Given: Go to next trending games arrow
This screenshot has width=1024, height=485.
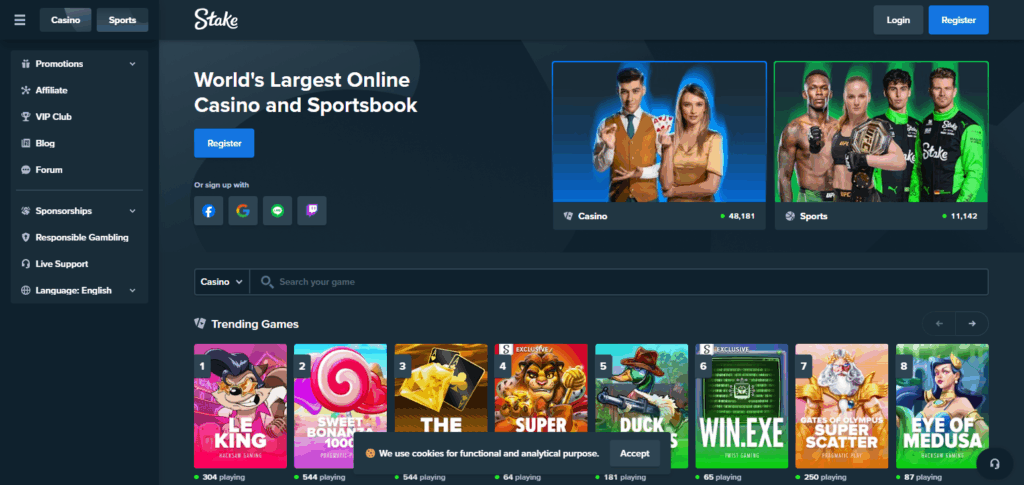Looking at the screenshot, I should (x=972, y=323).
